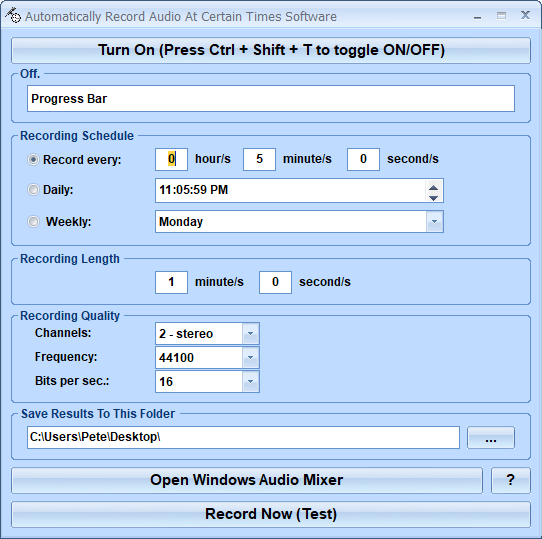The height and width of the screenshot is (539, 542).
Task: Click the Channels: label
Action: [63, 333]
